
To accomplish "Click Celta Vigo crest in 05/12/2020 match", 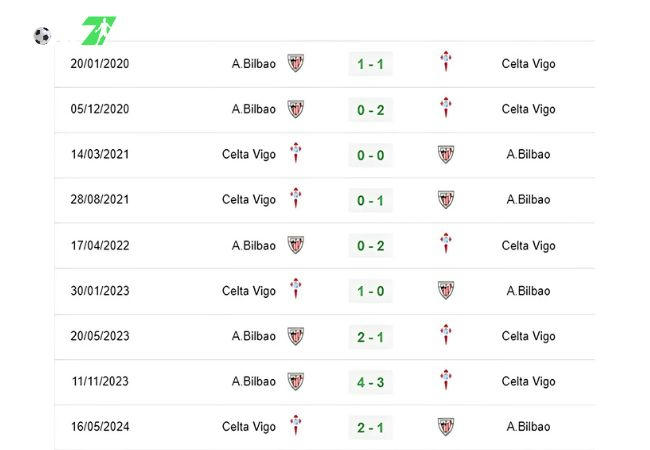I will (446, 107).
